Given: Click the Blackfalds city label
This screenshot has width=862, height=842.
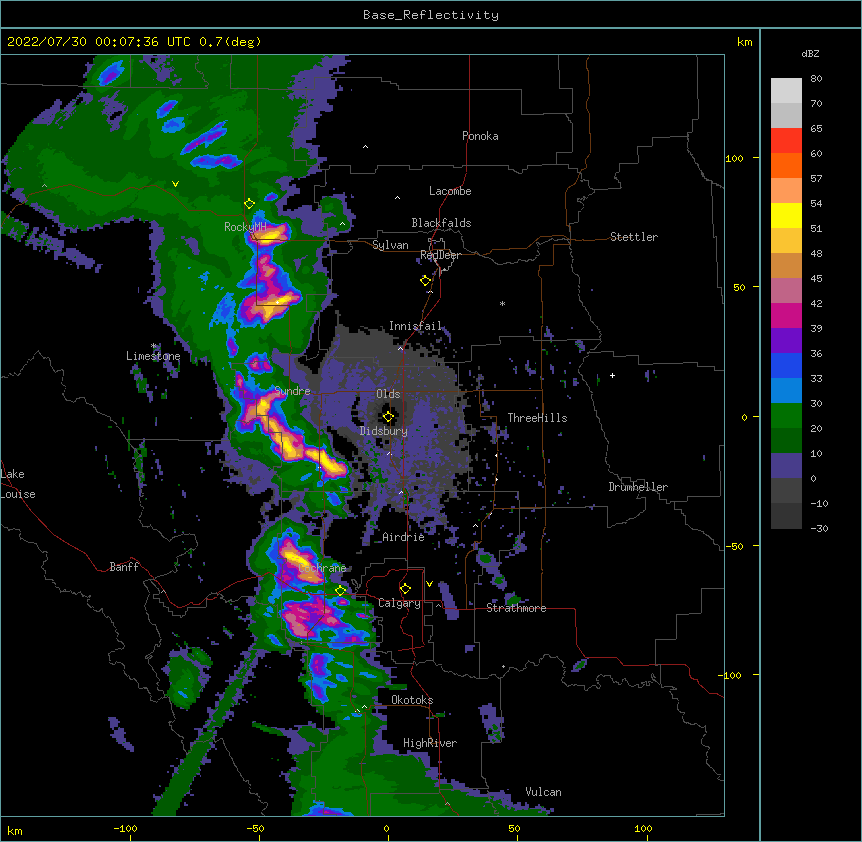Looking at the screenshot, I should [441, 223].
